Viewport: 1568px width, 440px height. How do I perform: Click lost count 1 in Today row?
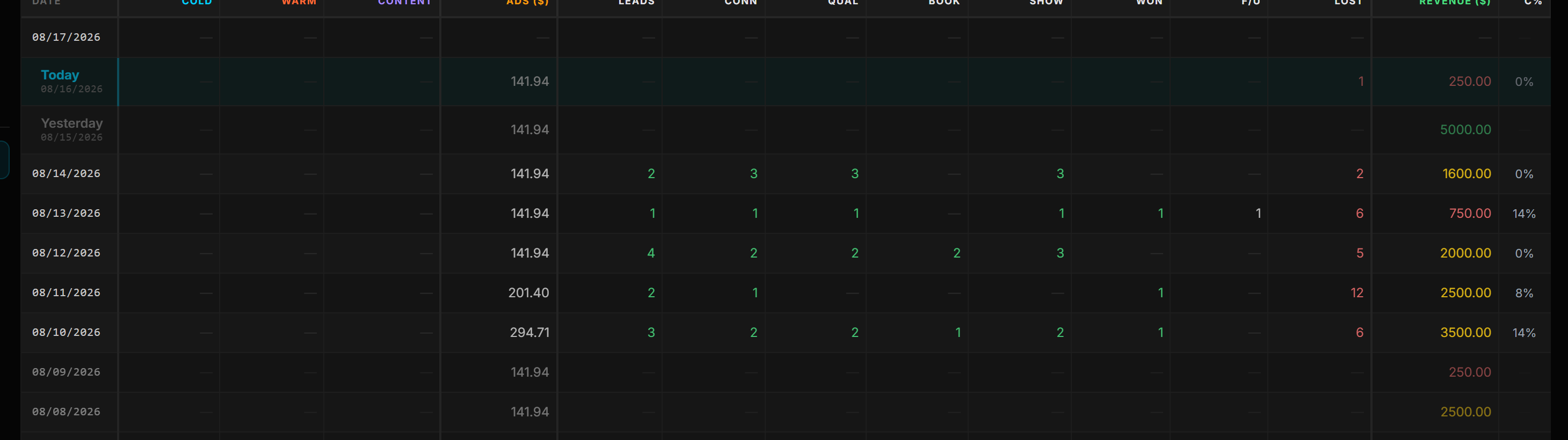coord(1360,81)
